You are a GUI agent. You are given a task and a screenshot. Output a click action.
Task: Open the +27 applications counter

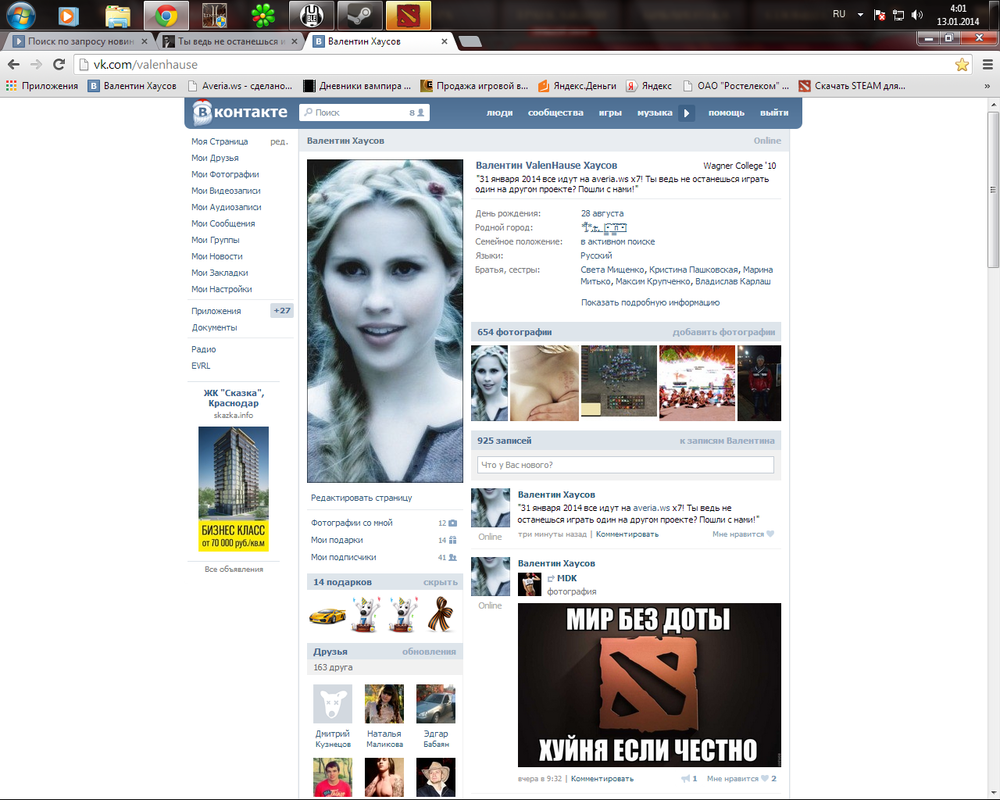282,311
